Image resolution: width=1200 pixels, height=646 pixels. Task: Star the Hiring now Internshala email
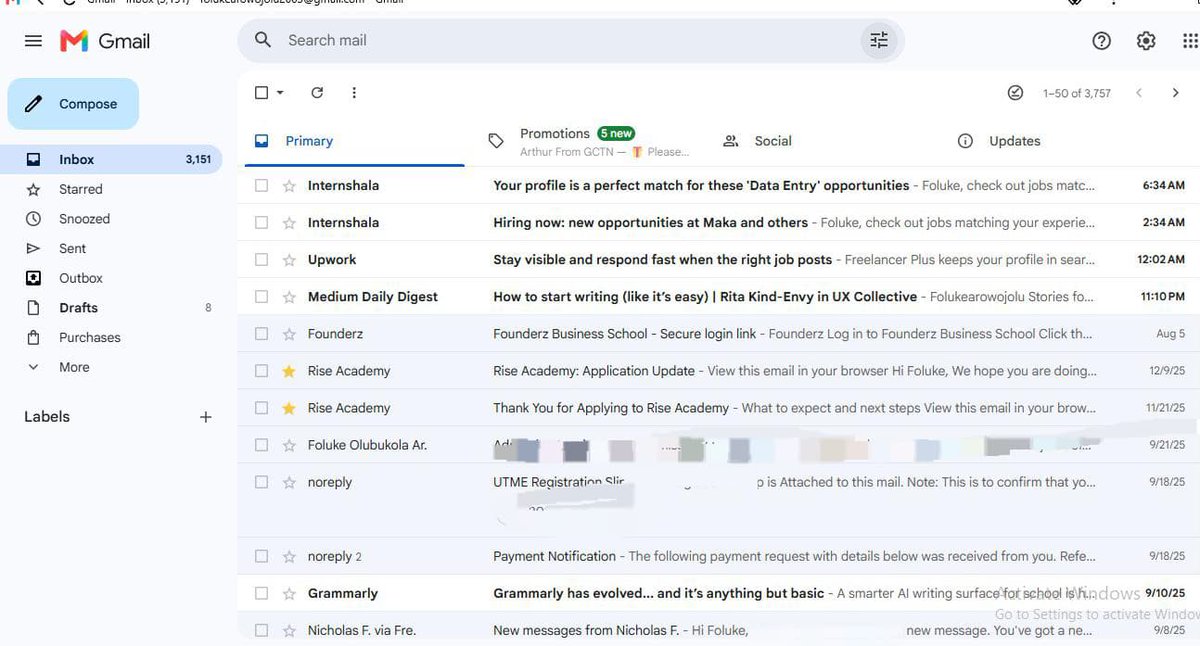coord(289,223)
